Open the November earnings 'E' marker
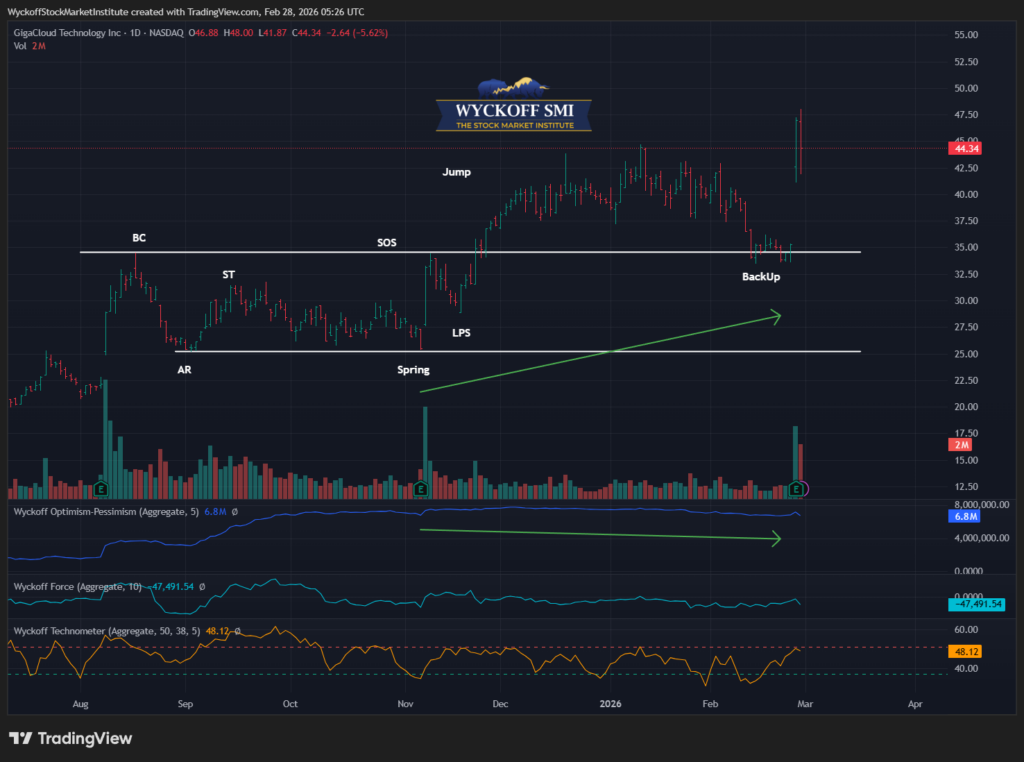Image resolution: width=1024 pixels, height=762 pixels. (x=421, y=489)
